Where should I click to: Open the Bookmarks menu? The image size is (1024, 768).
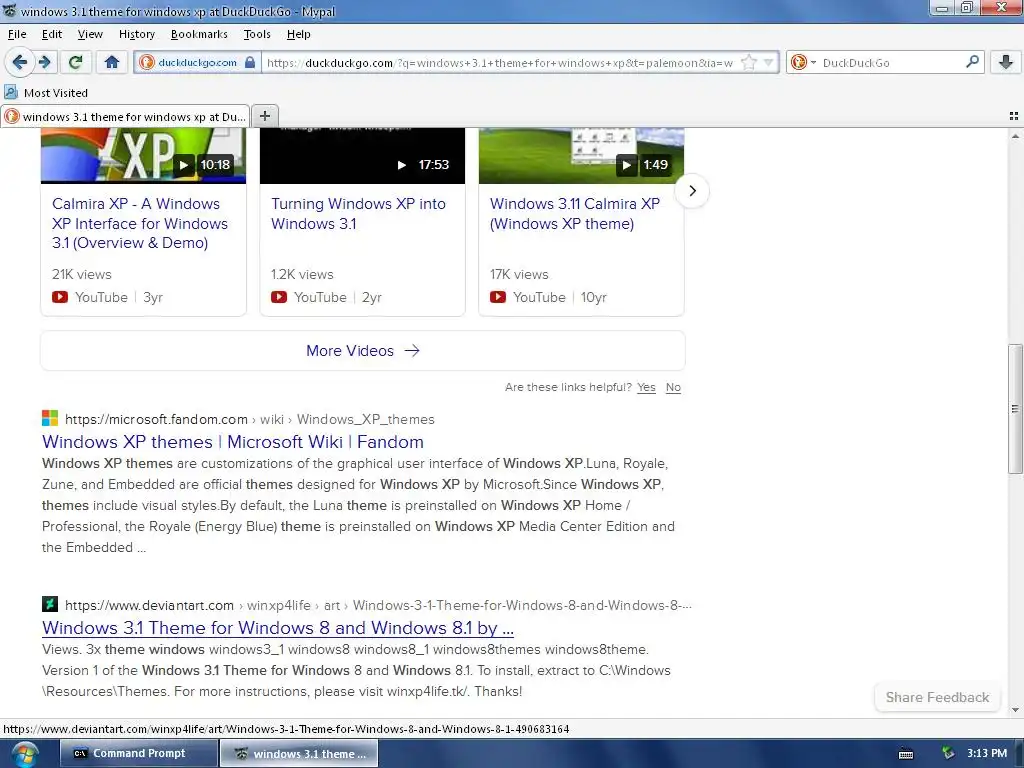[x=199, y=34]
